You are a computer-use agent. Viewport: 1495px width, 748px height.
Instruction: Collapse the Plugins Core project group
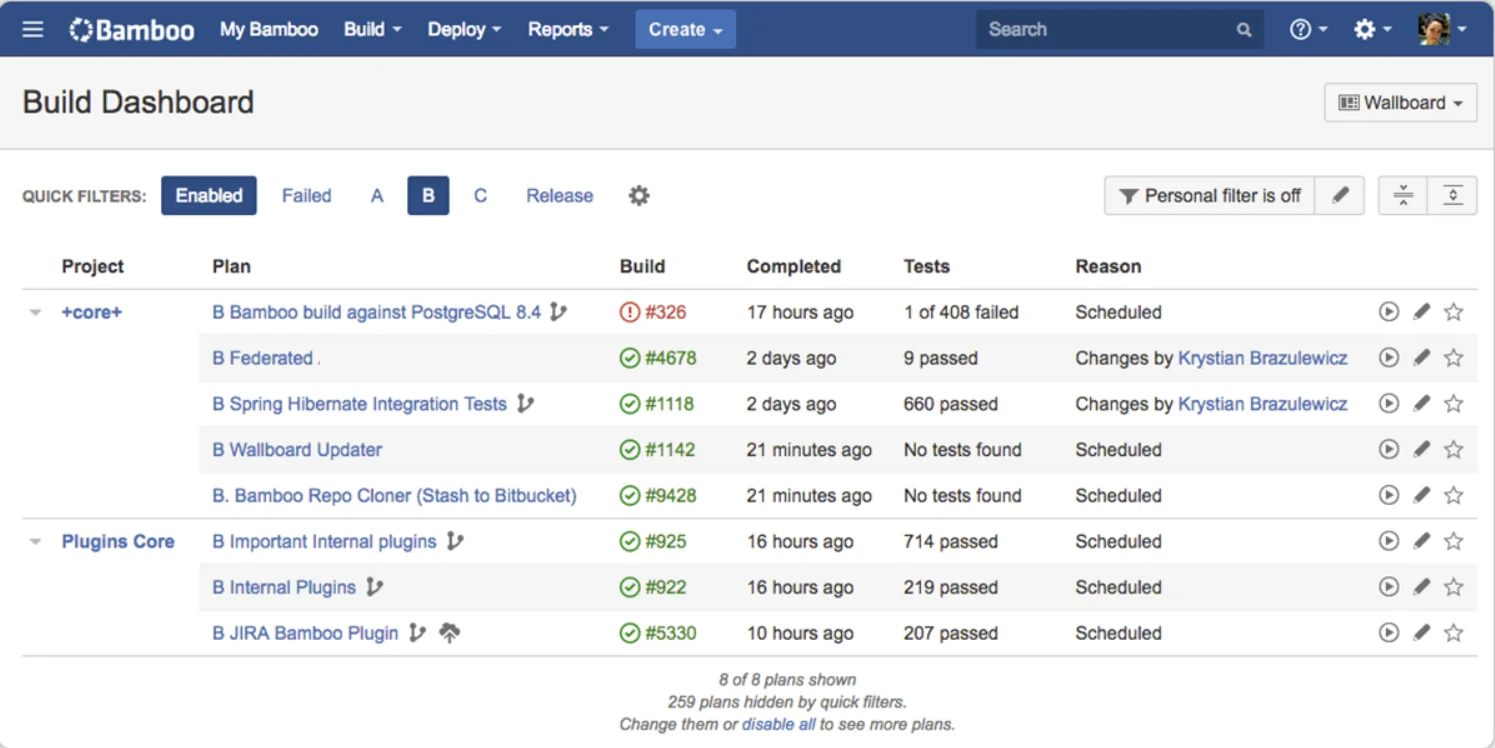tap(36, 542)
